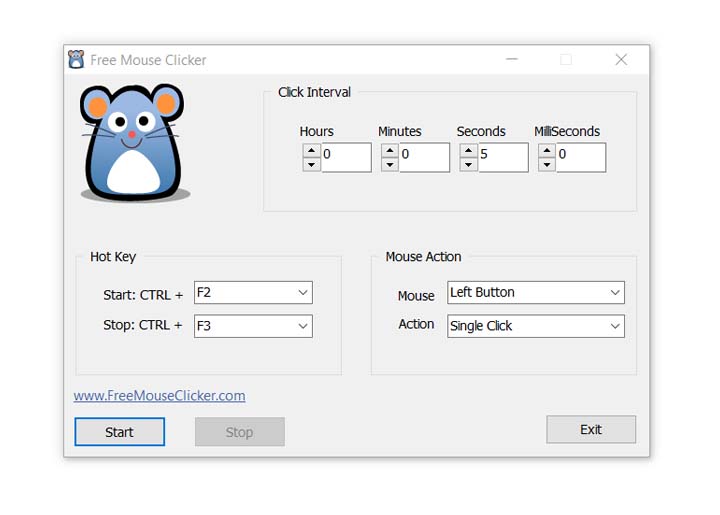The image size is (720, 515).
Task: Focus the Hours input field
Action: point(346,157)
